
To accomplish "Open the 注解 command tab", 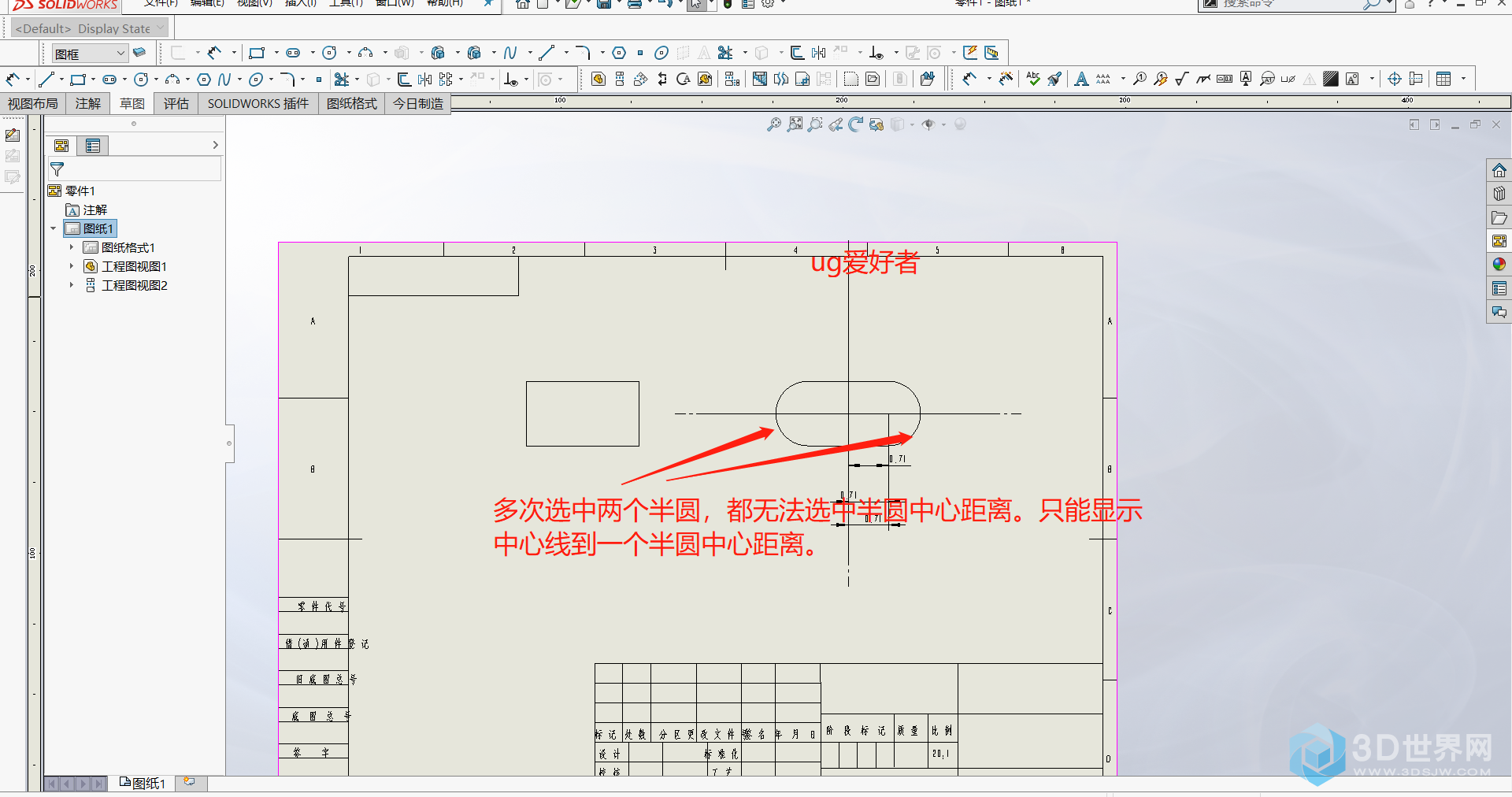I will (x=87, y=104).
